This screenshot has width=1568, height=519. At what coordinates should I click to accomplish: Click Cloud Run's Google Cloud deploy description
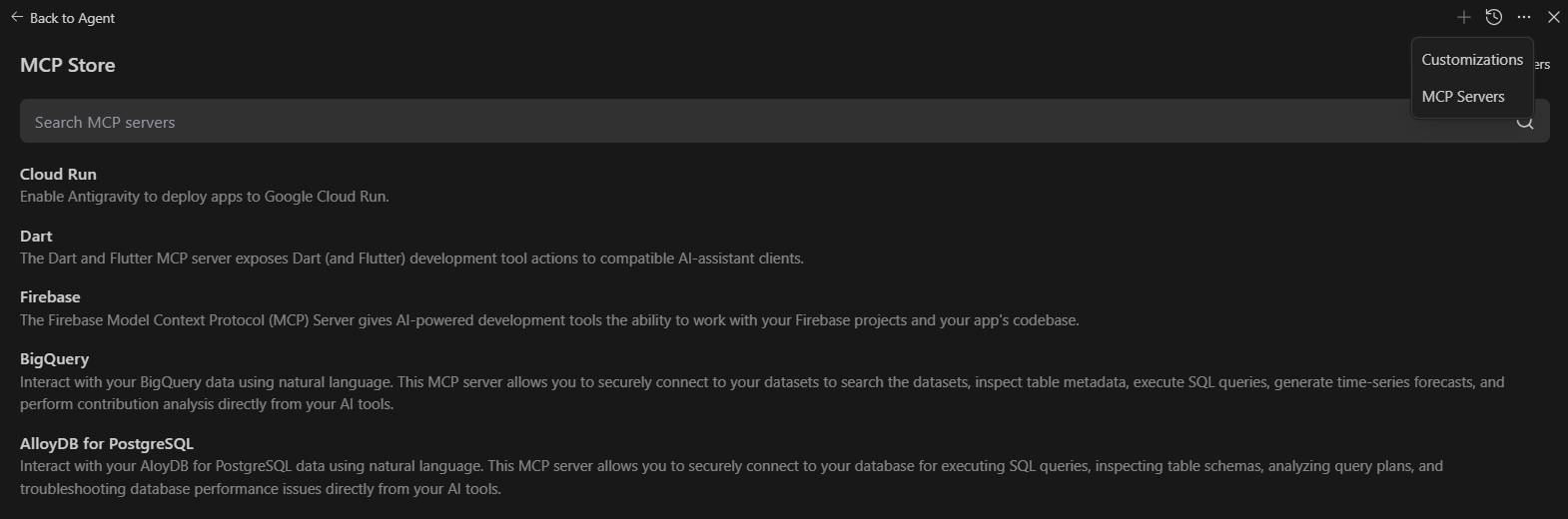pyautogui.click(x=205, y=197)
